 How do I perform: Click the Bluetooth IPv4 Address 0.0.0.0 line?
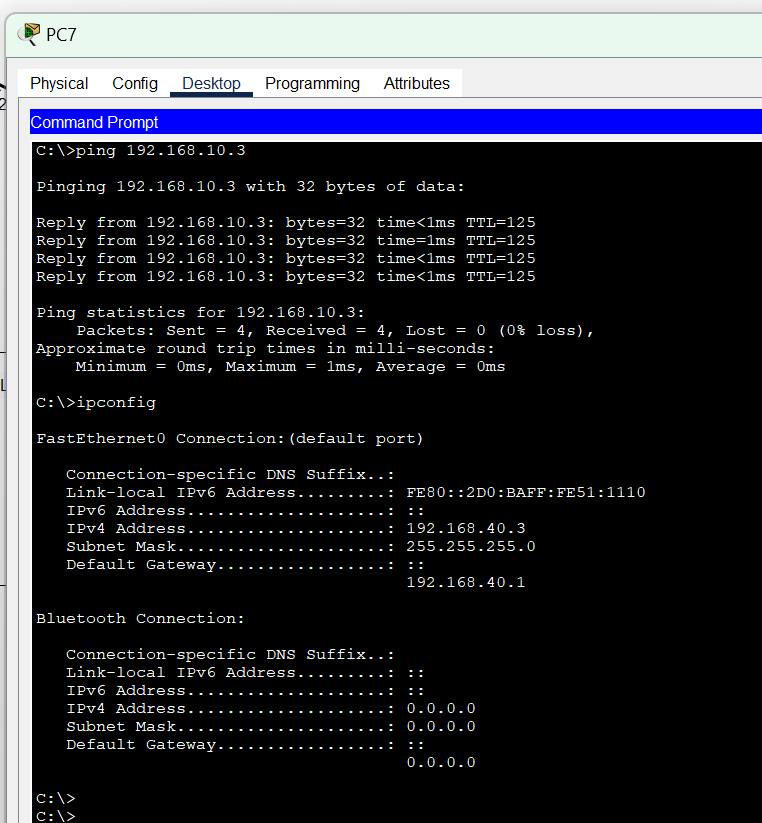(271, 709)
